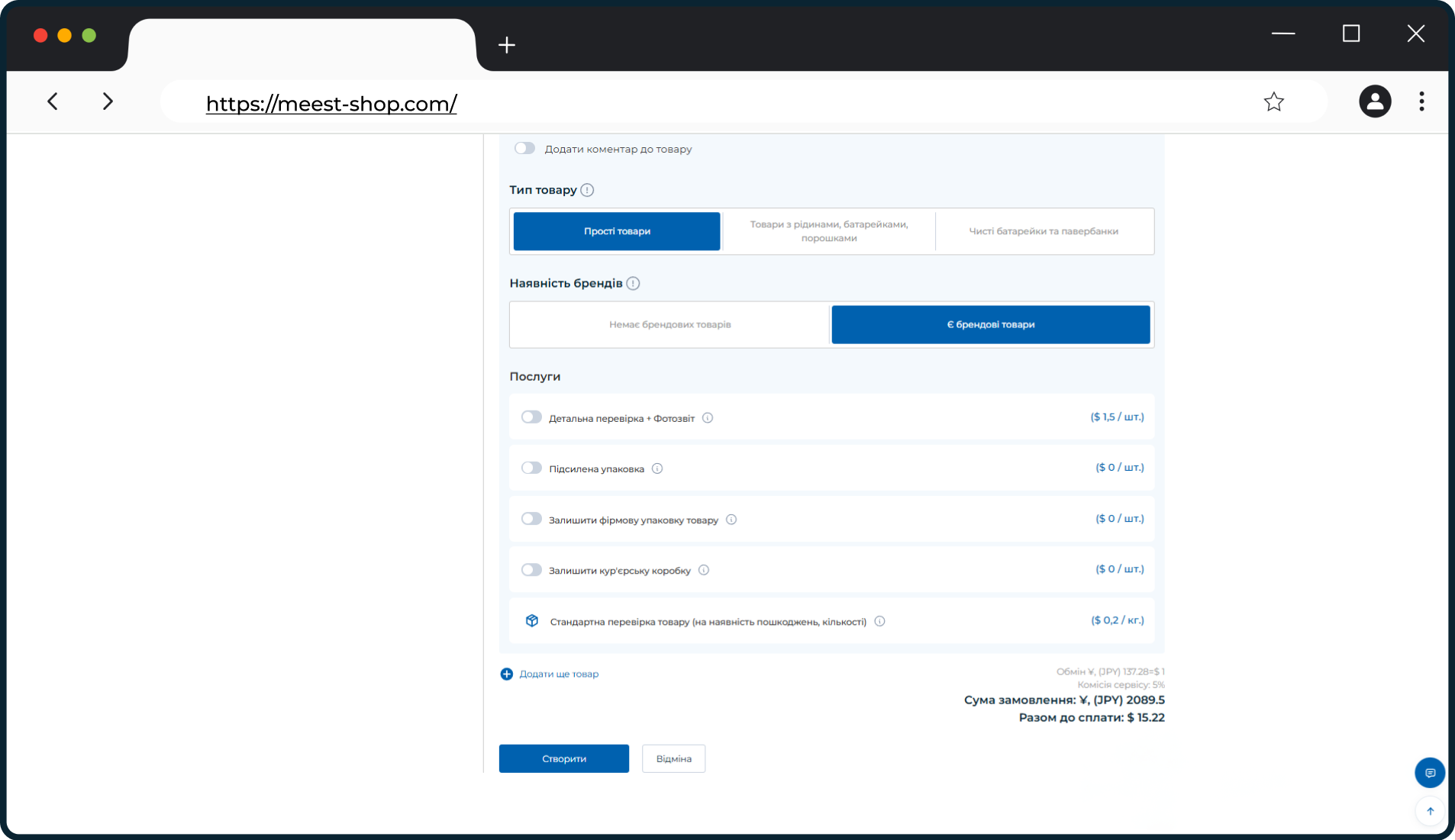Viewport: 1455px width, 840px height.
Task: Click info icon for Залишити фірмову упаковку товару
Action: [x=731, y=520]
